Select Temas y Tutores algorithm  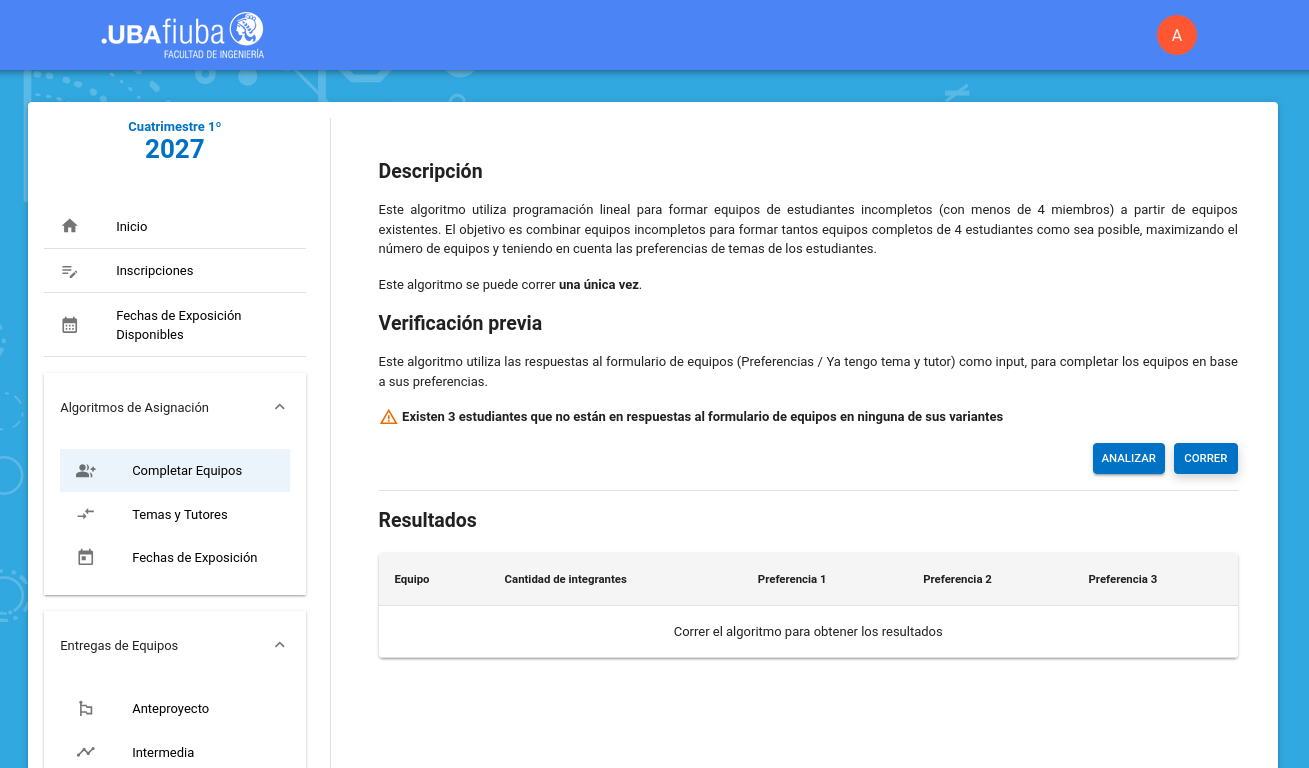coord(180,515)
